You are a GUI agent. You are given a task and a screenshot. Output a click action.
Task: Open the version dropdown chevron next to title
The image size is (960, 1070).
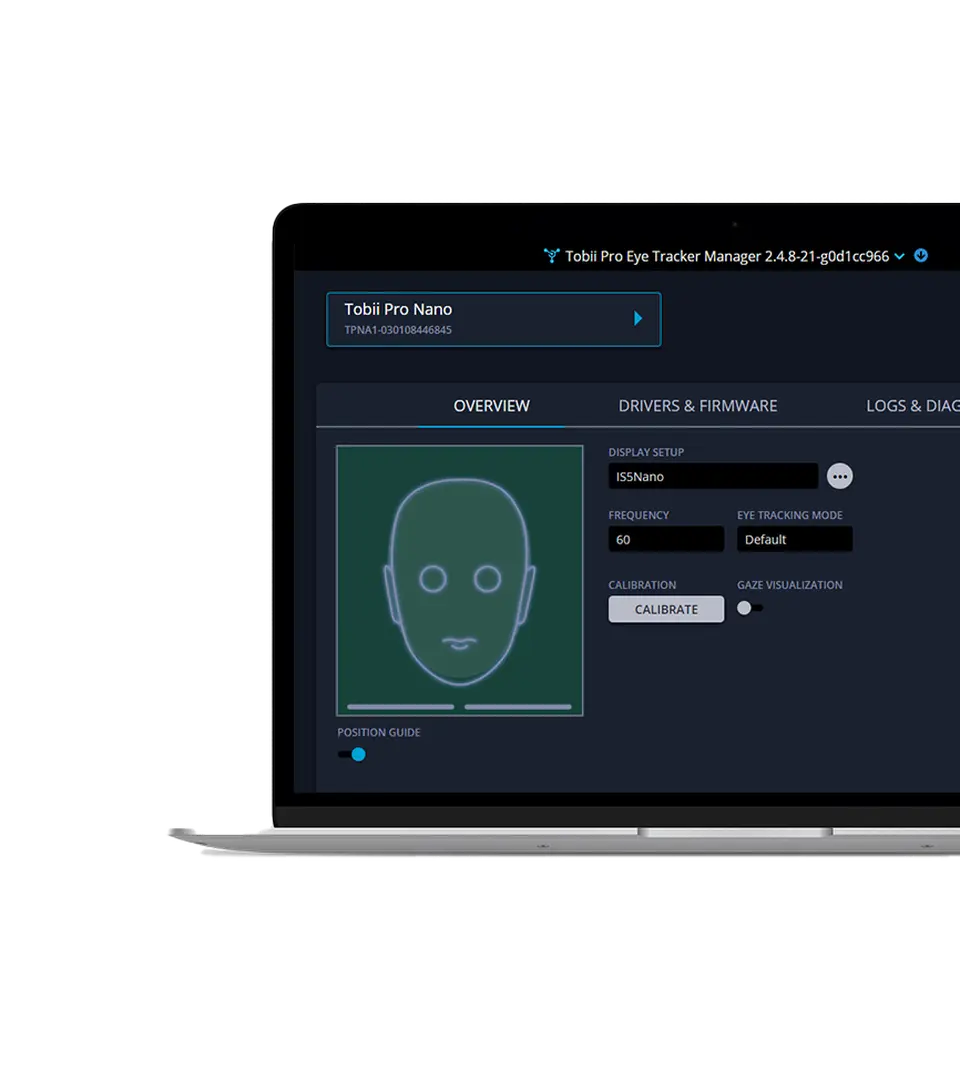[899, 257]
